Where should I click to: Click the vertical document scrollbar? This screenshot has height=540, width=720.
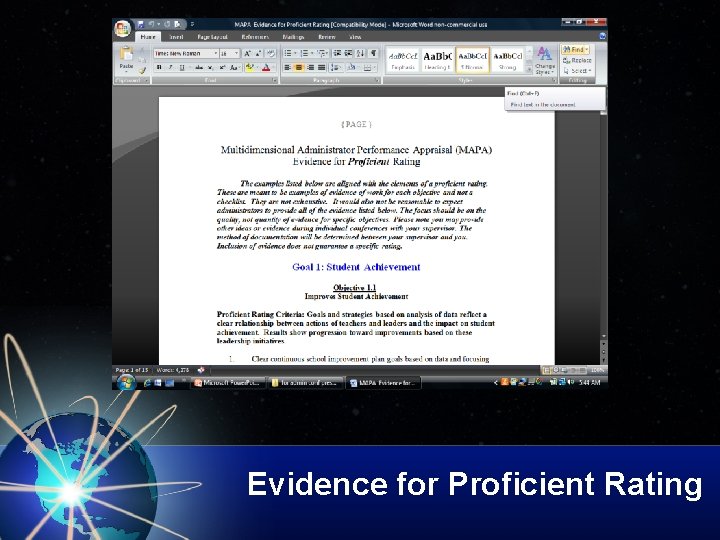(x=603, y=223)
